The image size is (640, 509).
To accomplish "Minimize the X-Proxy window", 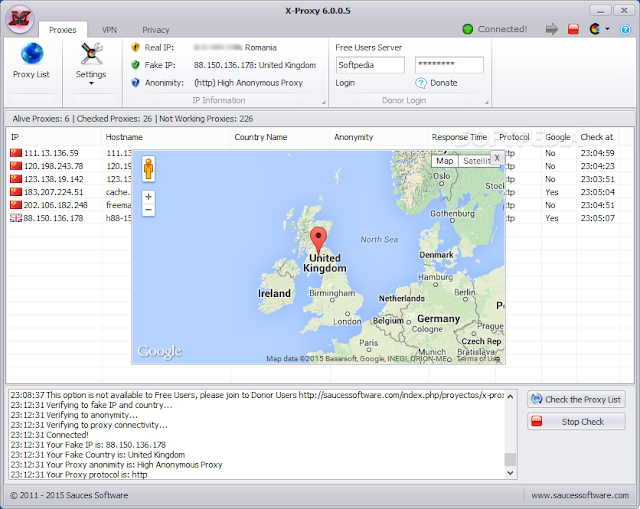I will [600, 10].
